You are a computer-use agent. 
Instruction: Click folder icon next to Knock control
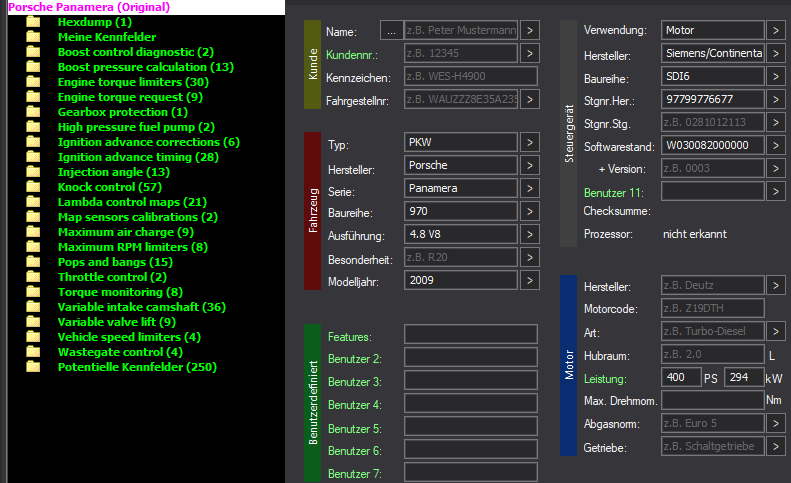coord(33,187)
